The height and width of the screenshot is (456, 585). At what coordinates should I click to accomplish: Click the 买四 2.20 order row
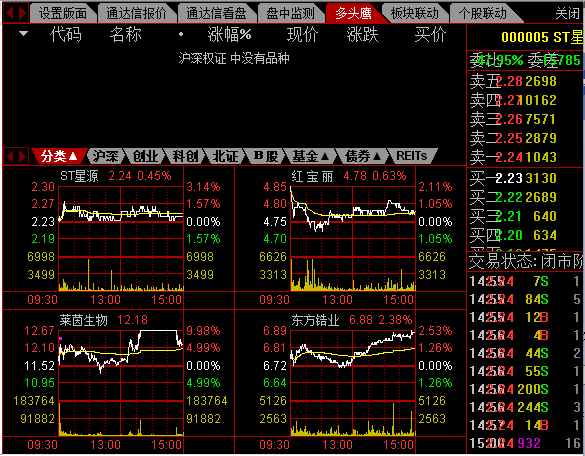point(524,235)
